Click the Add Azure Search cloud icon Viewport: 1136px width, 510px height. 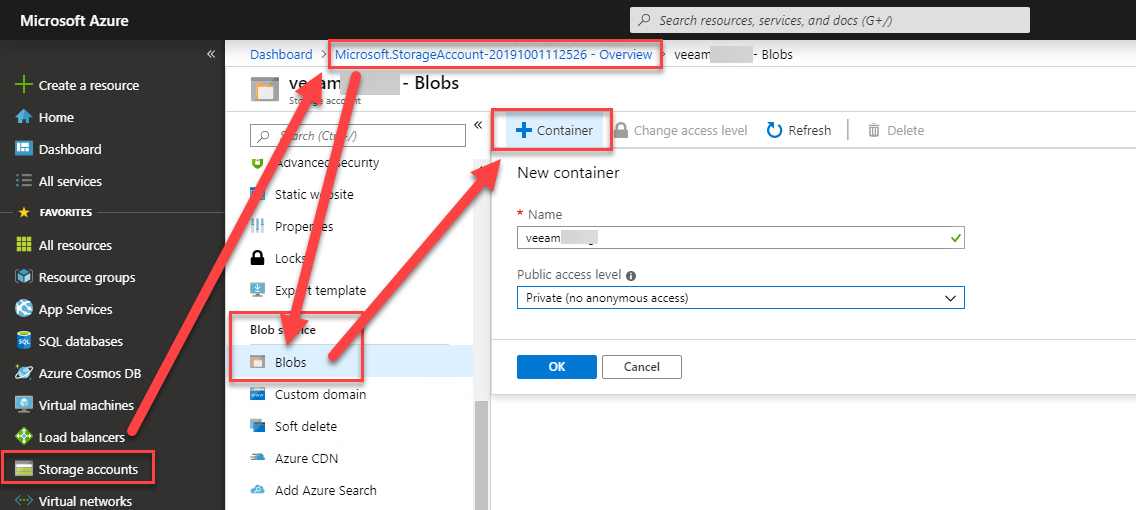click(x=257, y=490)
